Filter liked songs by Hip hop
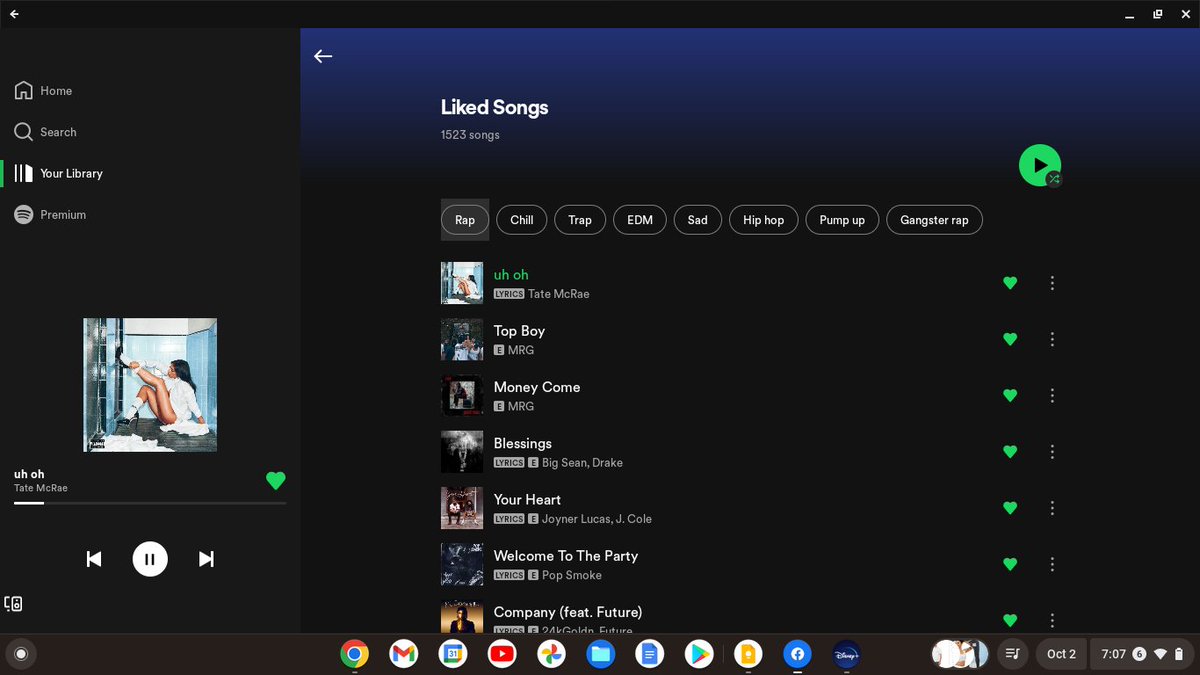The width and height of the screenshot is (1200, 675). click(764, 220)
